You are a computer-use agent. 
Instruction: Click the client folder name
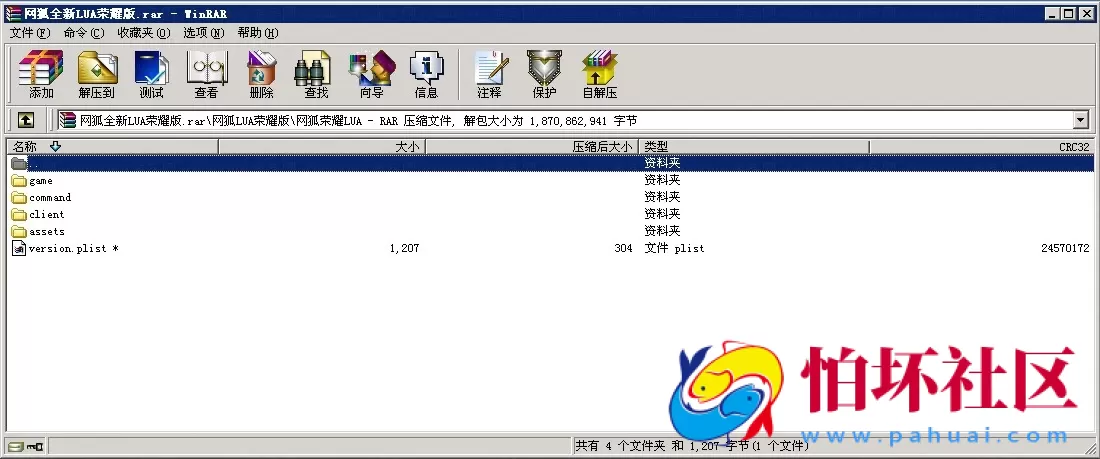tap(47, 214)
